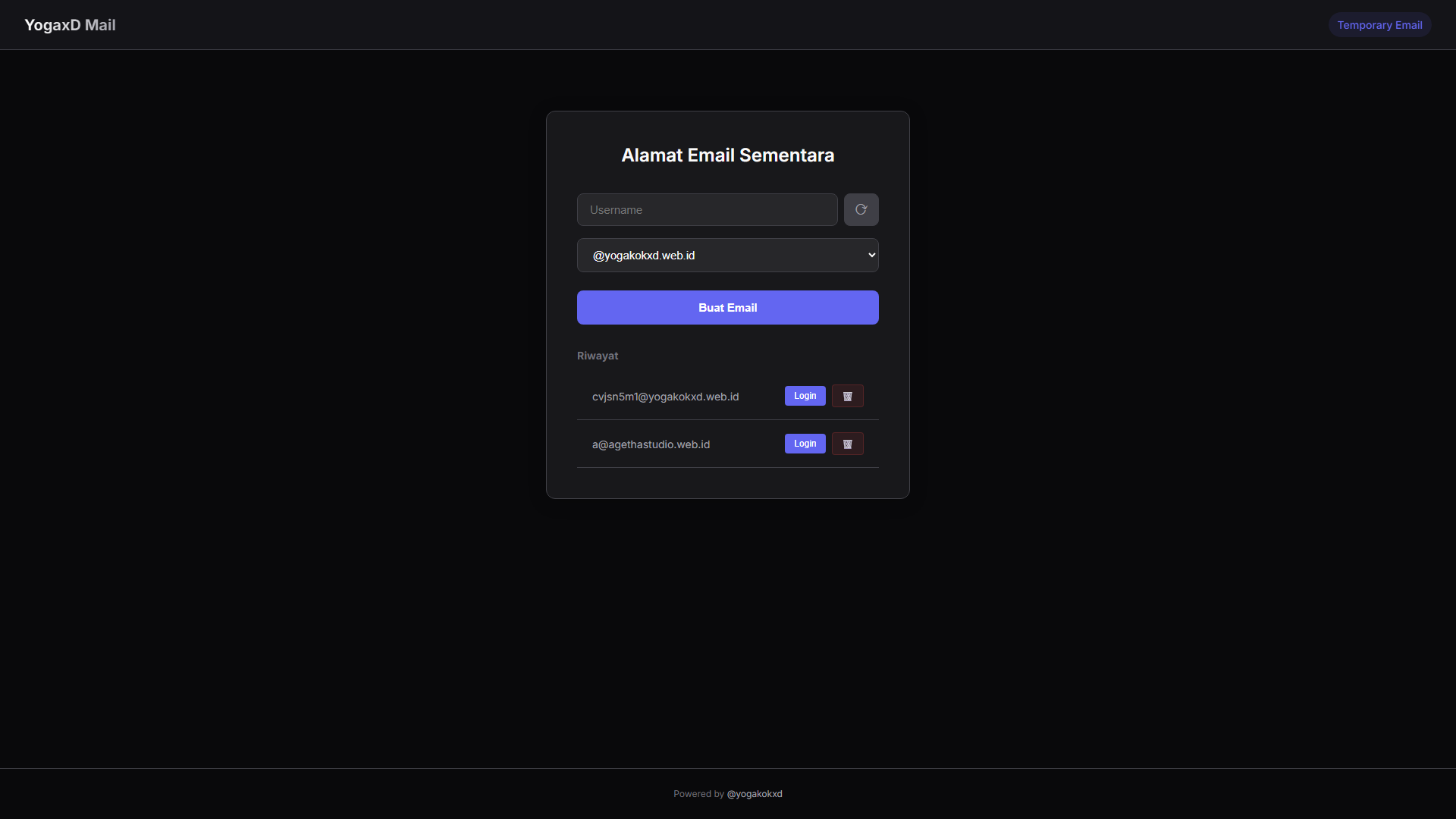Click the YogaxD Mail logo
Image resolution: width=1456 pixels, height=819 pixels.
pos(70,25)
